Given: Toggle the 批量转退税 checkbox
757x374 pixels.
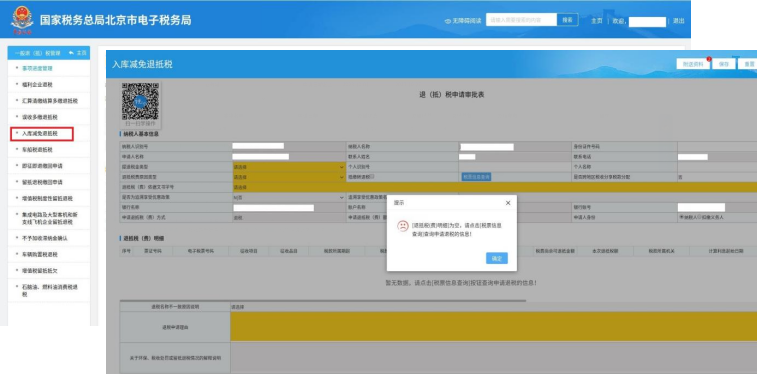Looking at the screenshot, I should (x=372, y=177).
